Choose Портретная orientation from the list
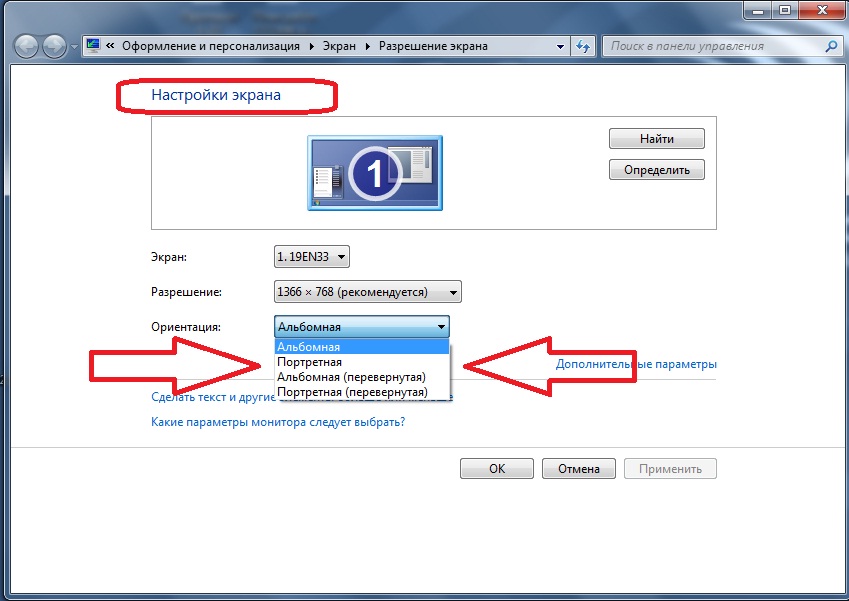Screen dimensions: 849x601 310,362
